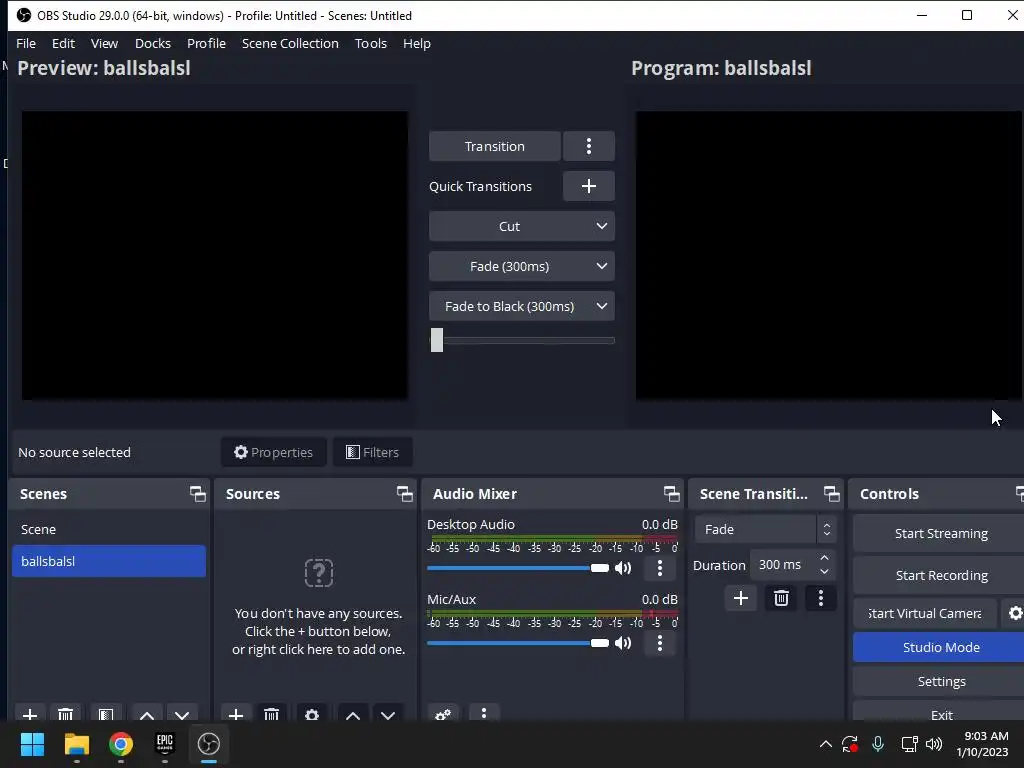Open the Scene Collection menu
This screenshot has width=1024, height=768.
pyautogui.click(x=290, y=43)
